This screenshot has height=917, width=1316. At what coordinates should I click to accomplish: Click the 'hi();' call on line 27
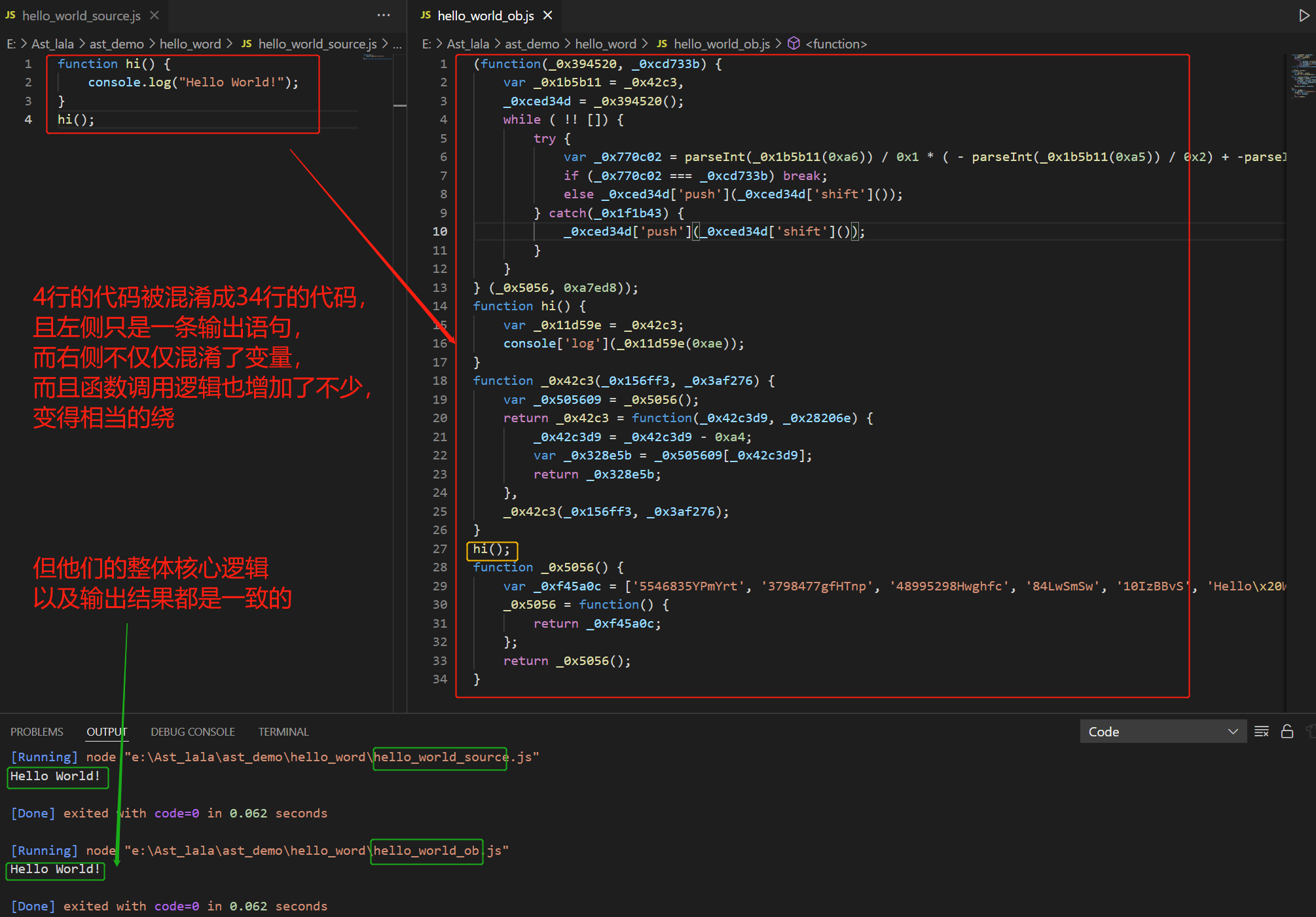pyautogui.click(x=492, y=548)
